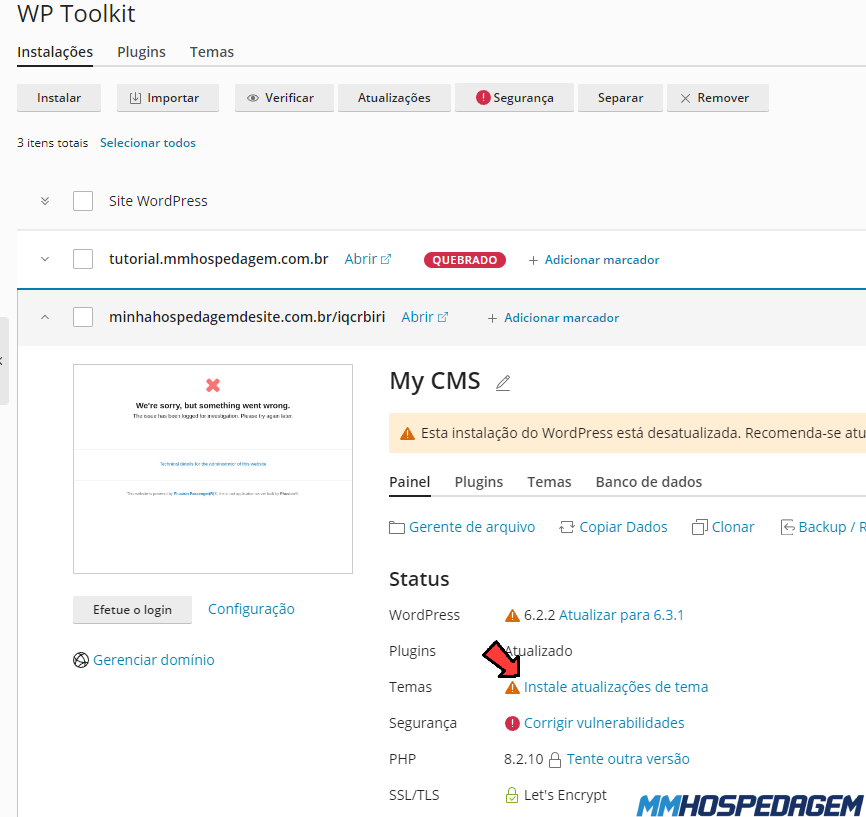Click the site preview thumbnail
This screenshot has height=817, width=866.
coord(213,469)
